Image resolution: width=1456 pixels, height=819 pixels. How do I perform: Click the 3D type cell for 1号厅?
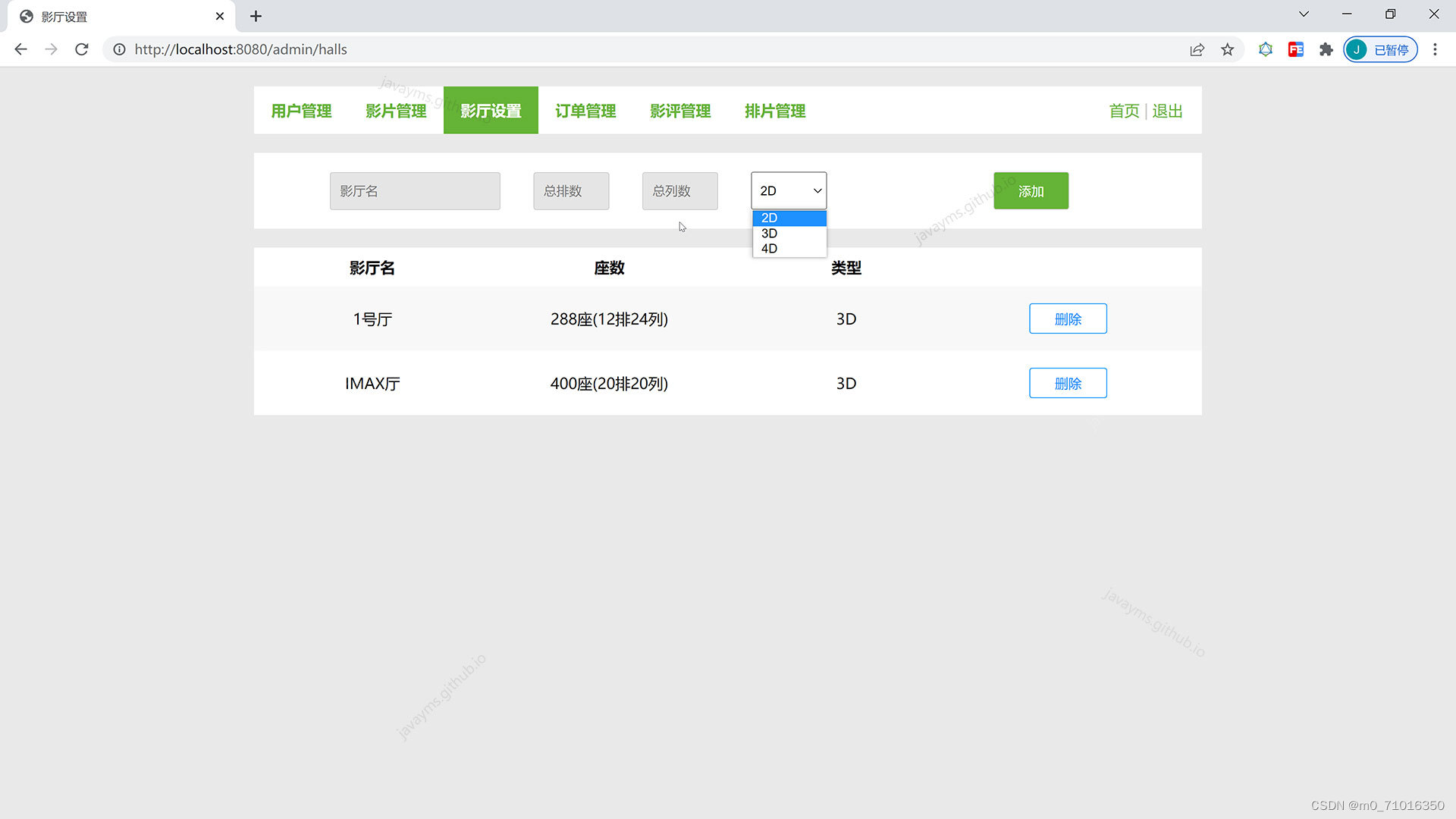coord(846,319)
